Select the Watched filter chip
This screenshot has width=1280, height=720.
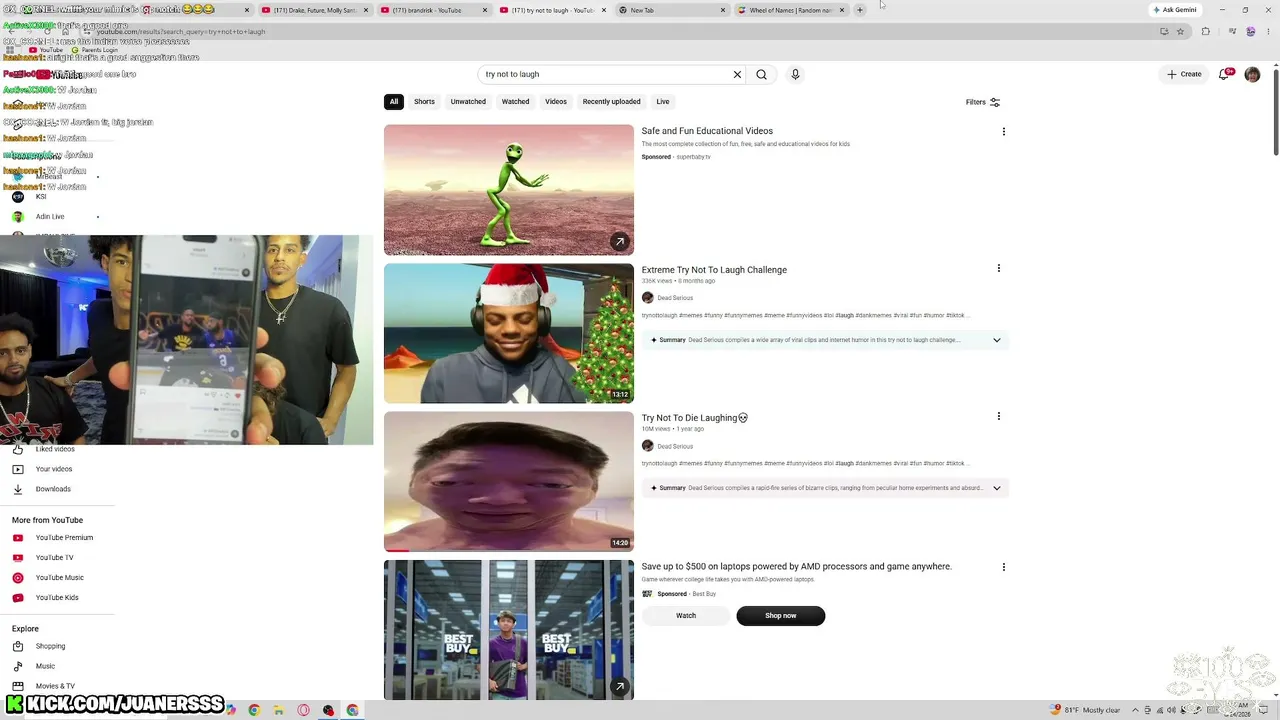(x=515, y=102)
